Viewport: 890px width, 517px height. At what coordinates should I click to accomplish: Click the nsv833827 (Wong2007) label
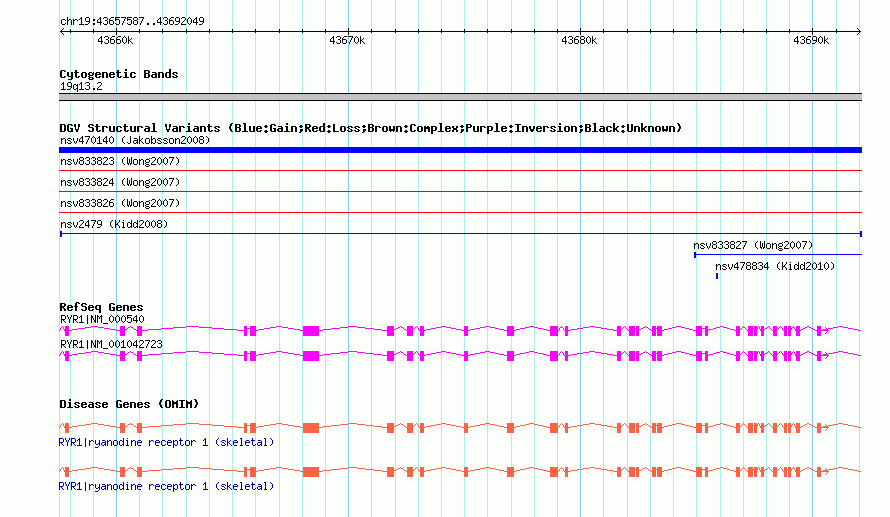tap(753, 245)
